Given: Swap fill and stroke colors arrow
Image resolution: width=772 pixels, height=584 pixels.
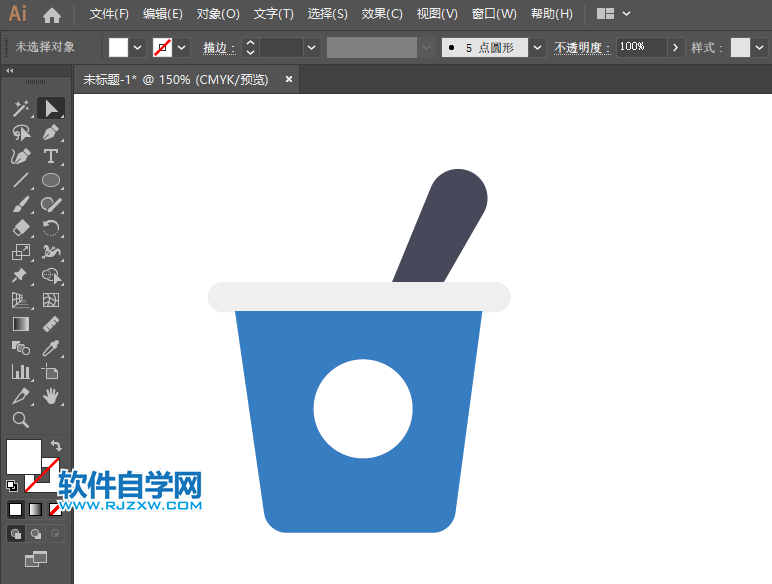Looking at the screenshot, I should coord(56,446).
